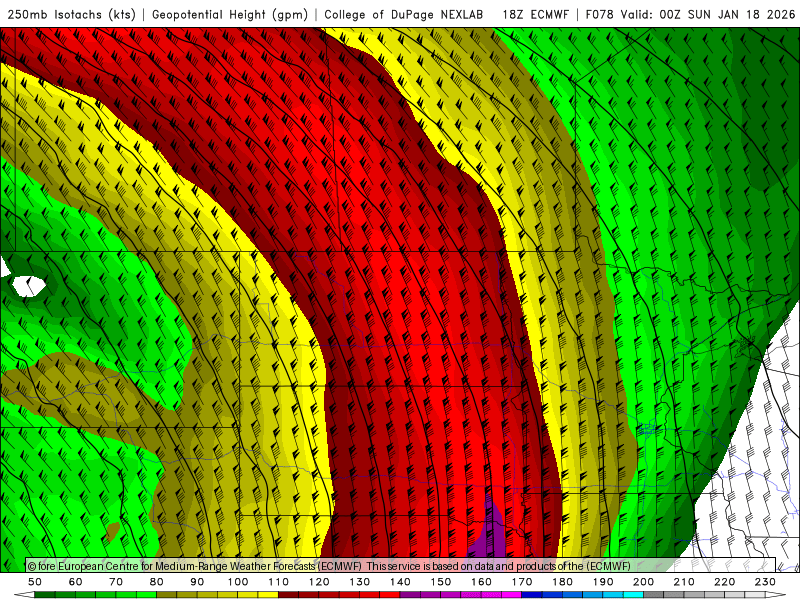
Task: Click the dark blue swatch in the color bar
Action: coord(532,595)
